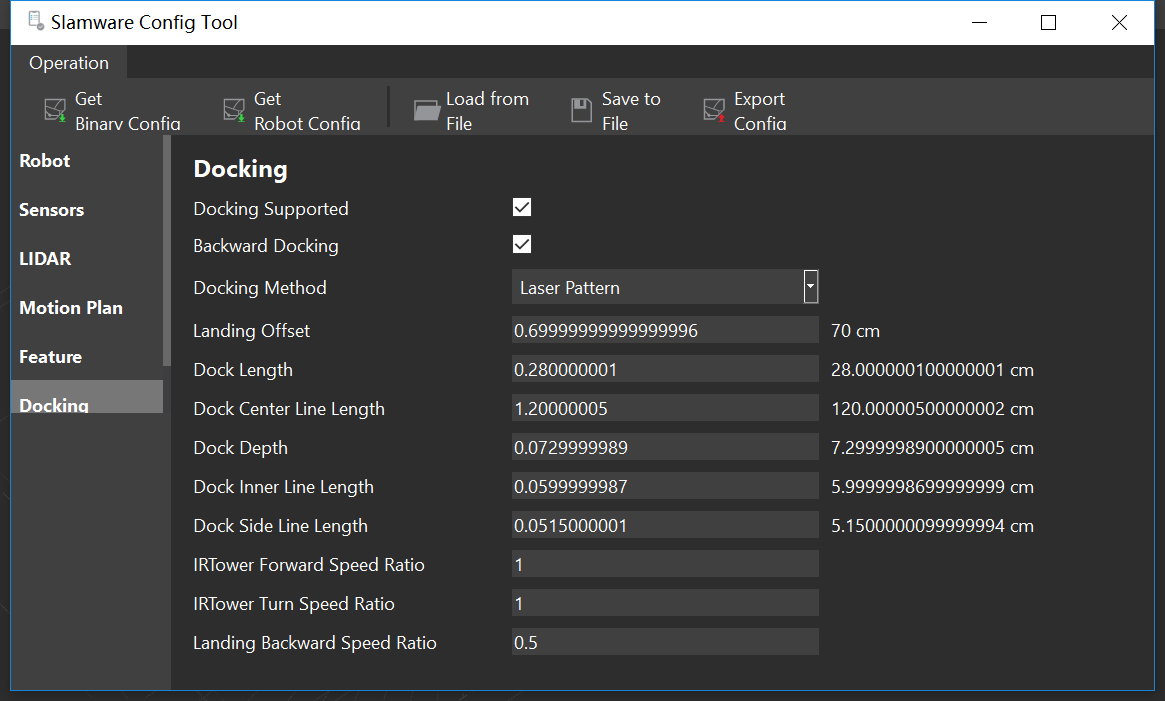Viewport: 1165px width, 701px height.
Task: Click the sidebar vertical scrollbar
Action: [166, 251]
